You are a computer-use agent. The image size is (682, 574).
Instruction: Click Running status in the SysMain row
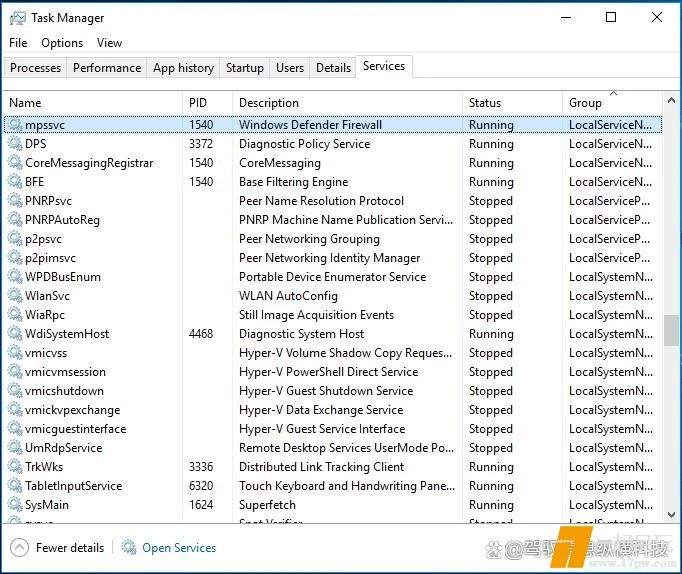pyautogui.click(x=491, y=505)
